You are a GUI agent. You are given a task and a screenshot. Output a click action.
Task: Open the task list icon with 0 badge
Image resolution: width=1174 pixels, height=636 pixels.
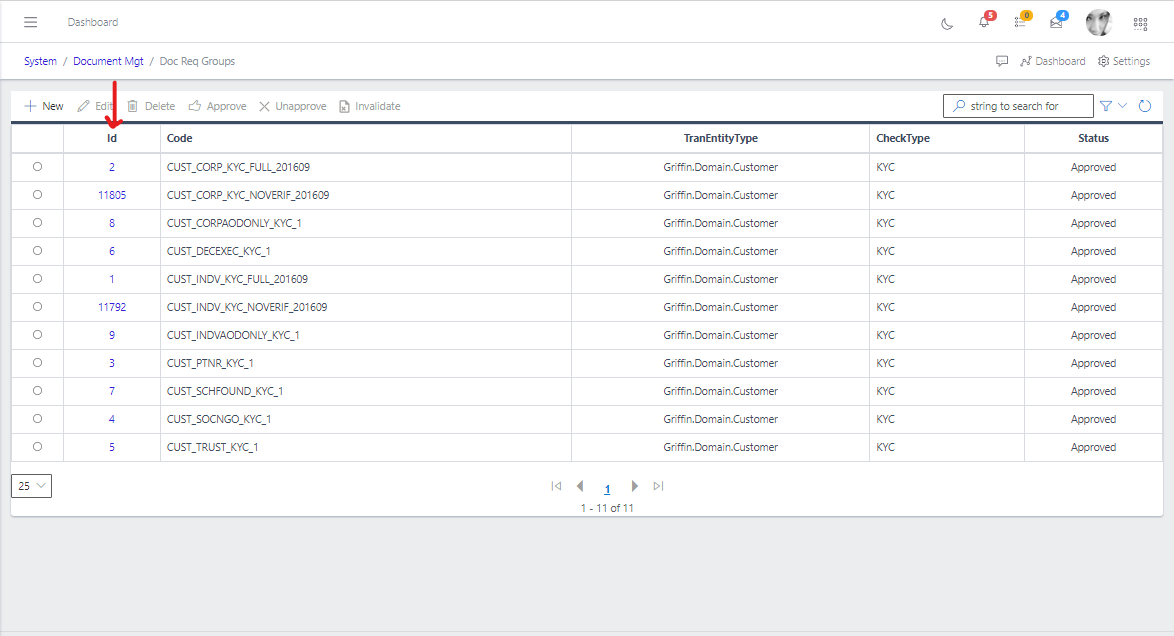1020,22
